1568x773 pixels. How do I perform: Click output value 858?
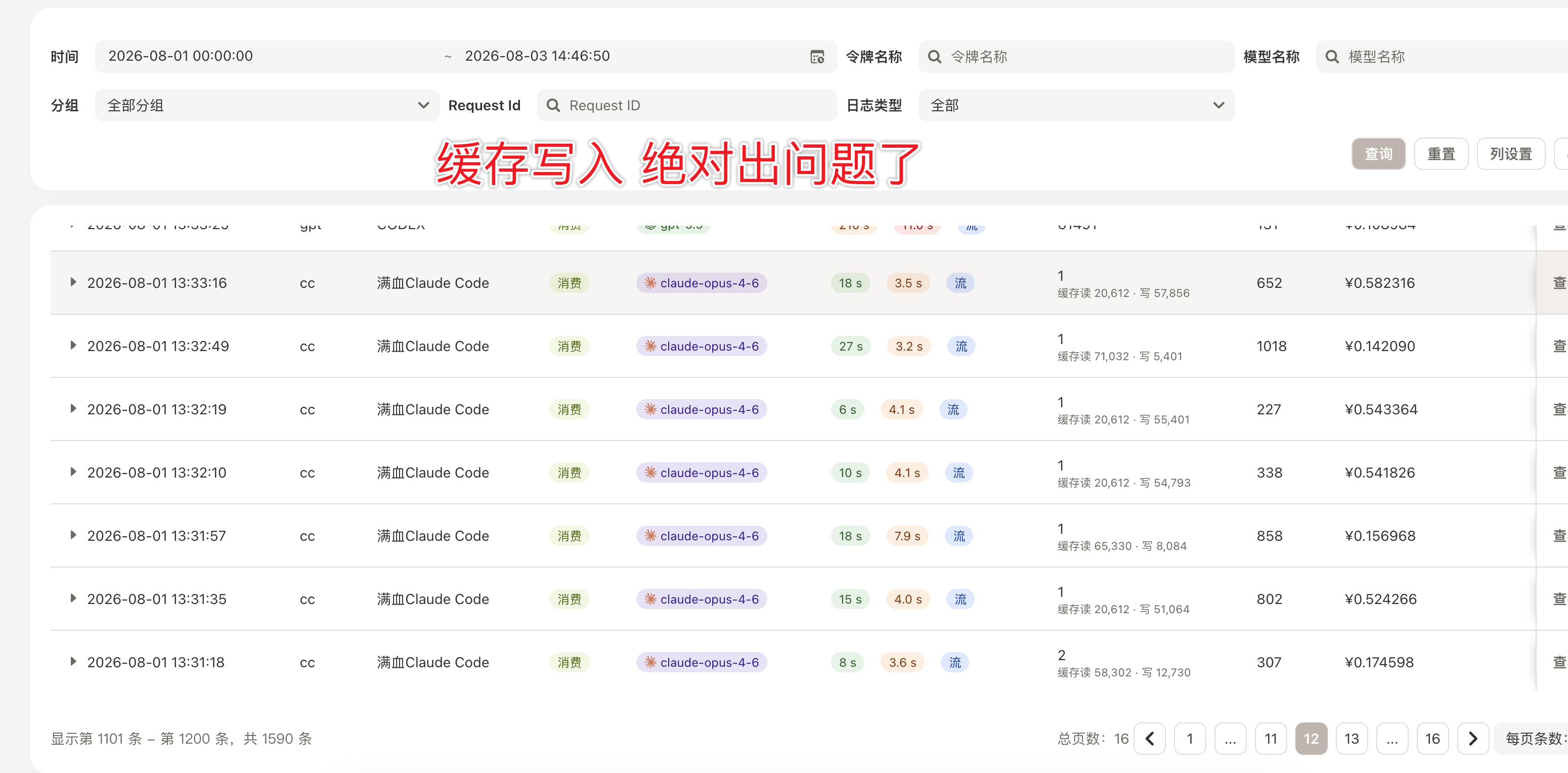point(1269,536)
